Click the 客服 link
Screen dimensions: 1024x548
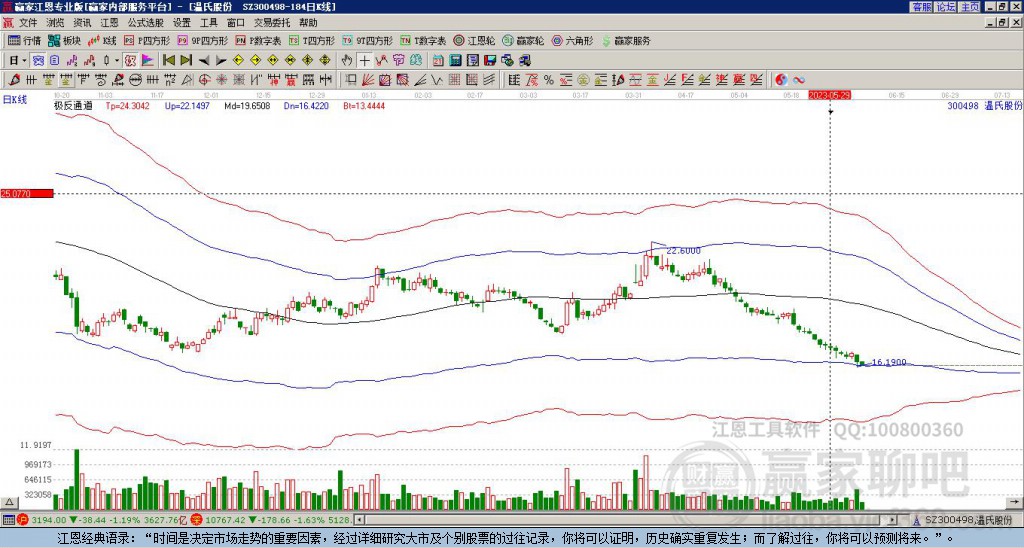pos(922,7)
